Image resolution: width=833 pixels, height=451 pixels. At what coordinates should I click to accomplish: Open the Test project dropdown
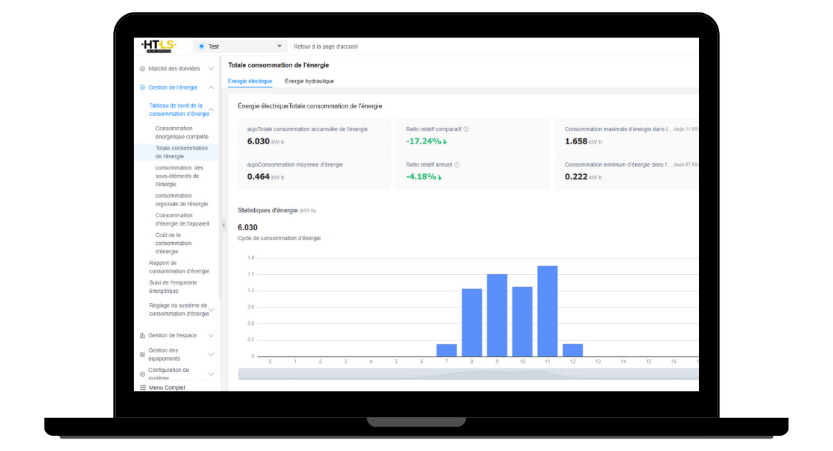(240, 46)
